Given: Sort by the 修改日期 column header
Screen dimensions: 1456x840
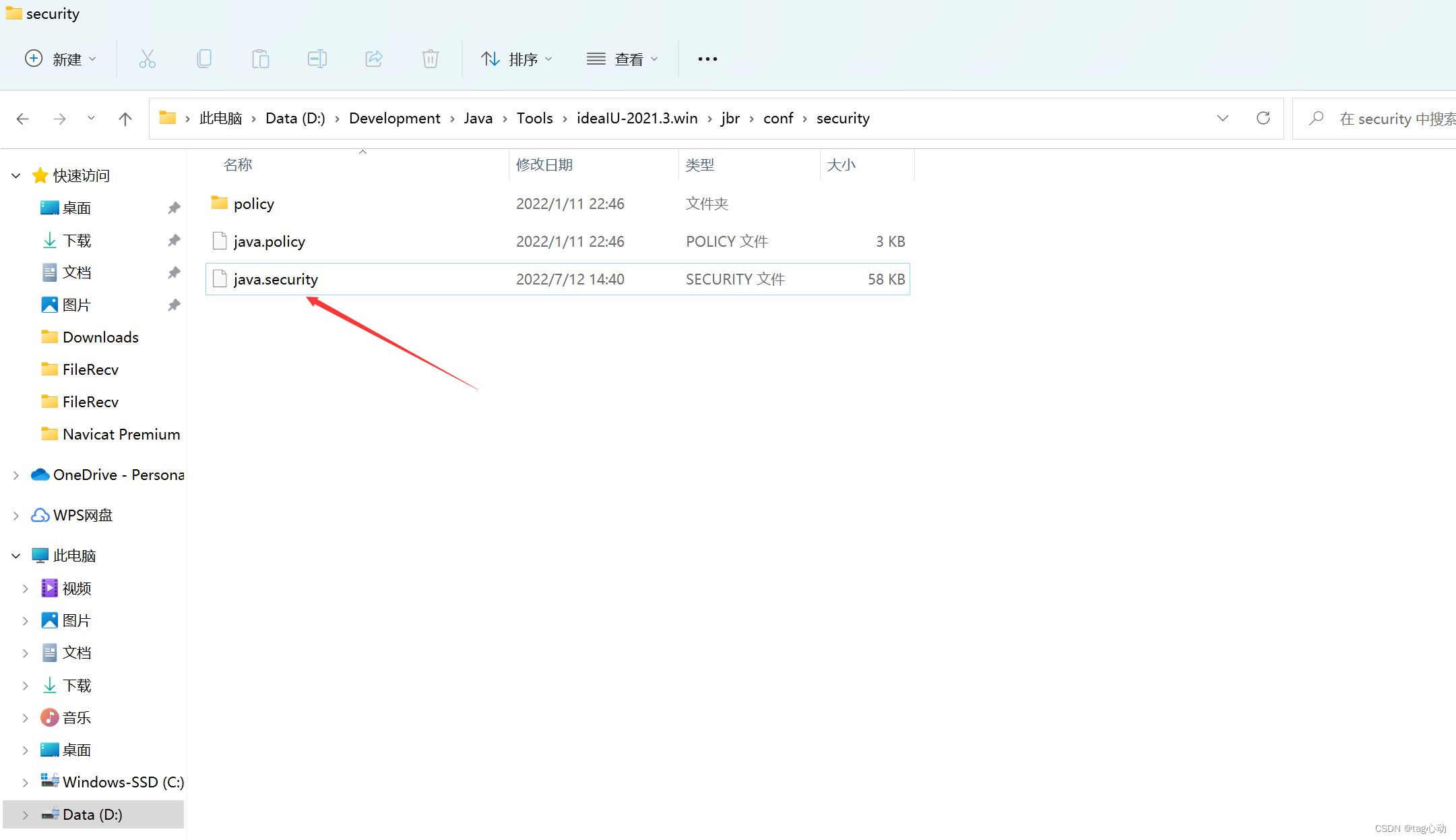Looking at the screenshot, I should point(544,165).
